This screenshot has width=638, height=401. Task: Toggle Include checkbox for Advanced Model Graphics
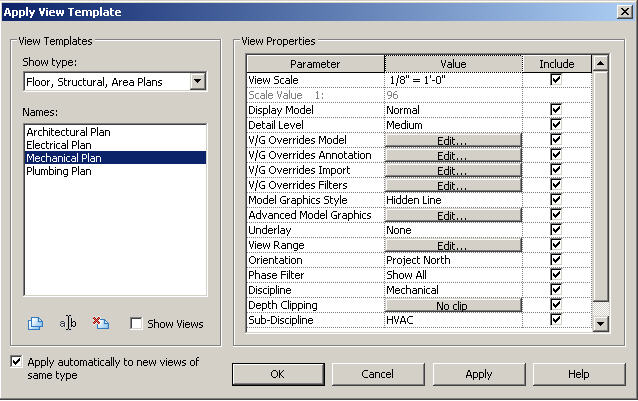point(556,215)
